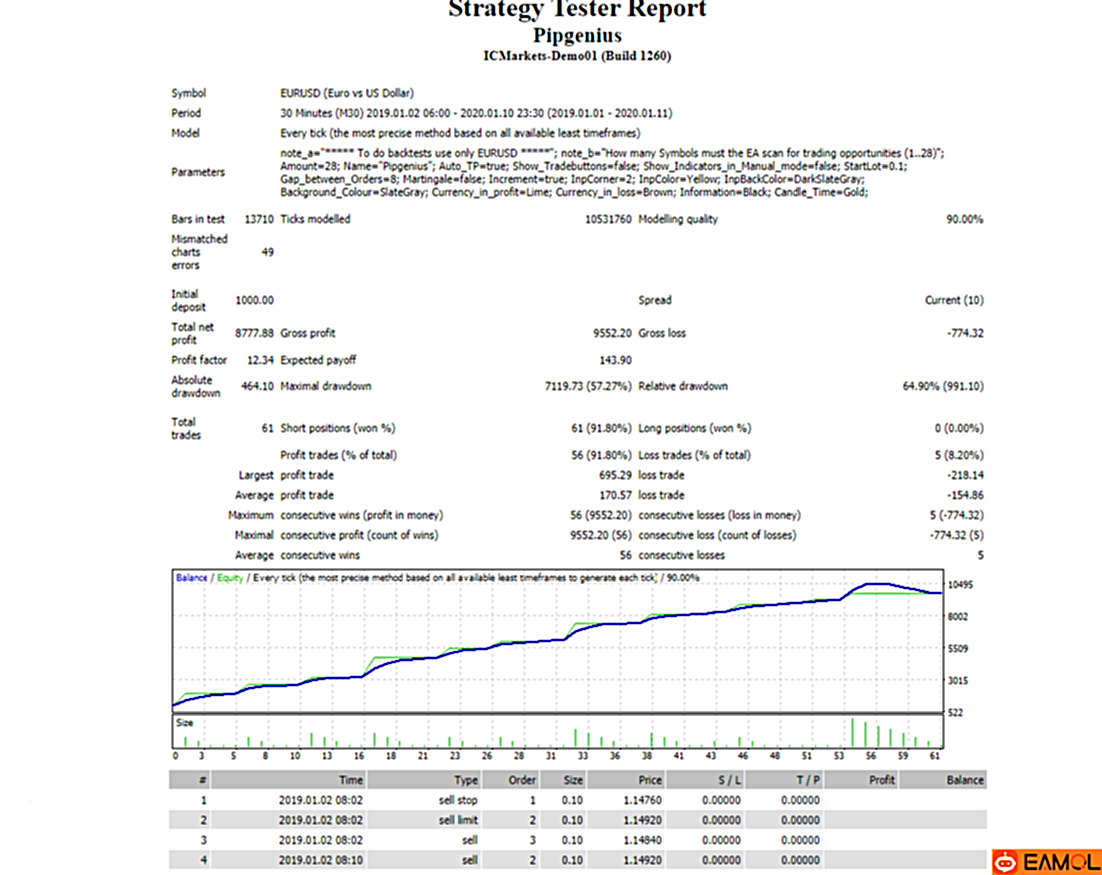Click the 10495 value on chart axis

[960, 585]
